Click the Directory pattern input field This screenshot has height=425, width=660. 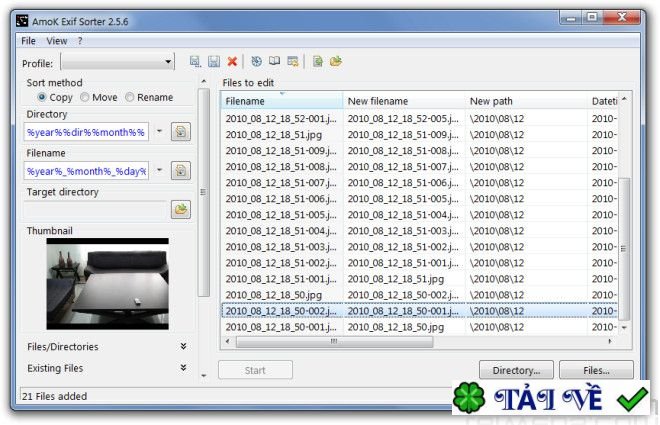tap(86, 132)
